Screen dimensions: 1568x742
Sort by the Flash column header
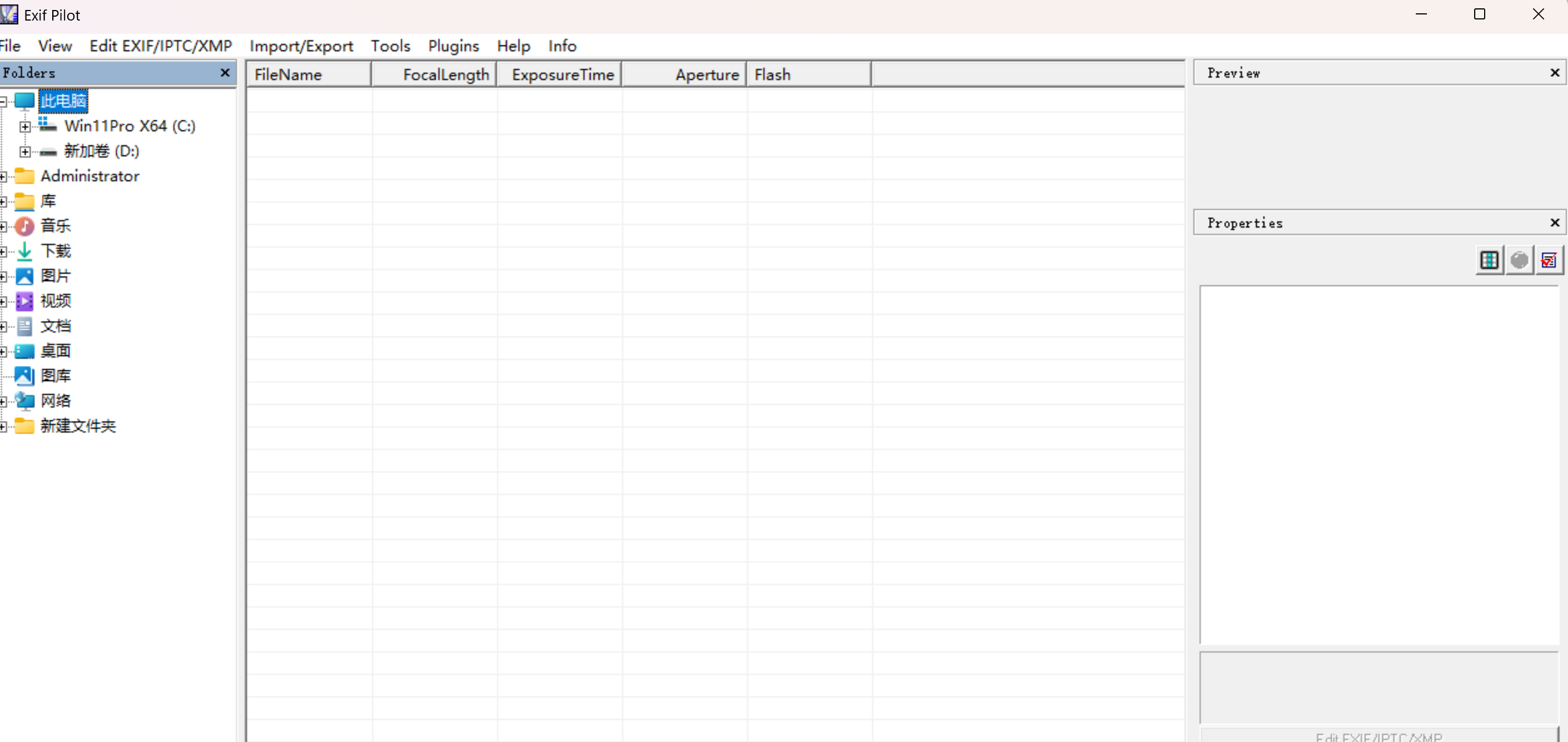pyautogui.click(x=809, y=74)
